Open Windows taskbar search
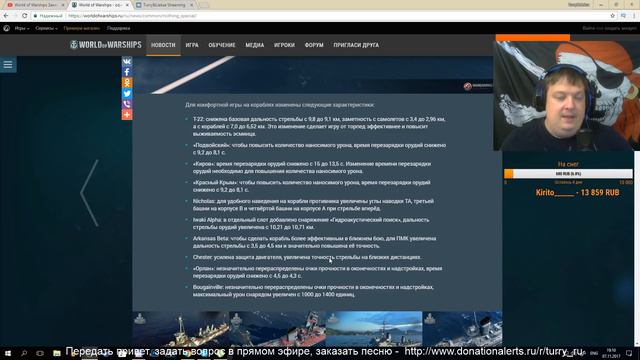The image size is (640, 360). (24, 353)
